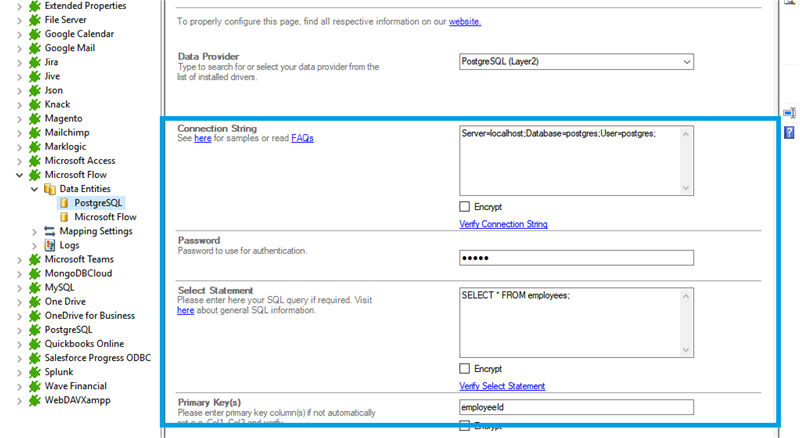Click Verify Select Statement link

click(x=502, y=386)
